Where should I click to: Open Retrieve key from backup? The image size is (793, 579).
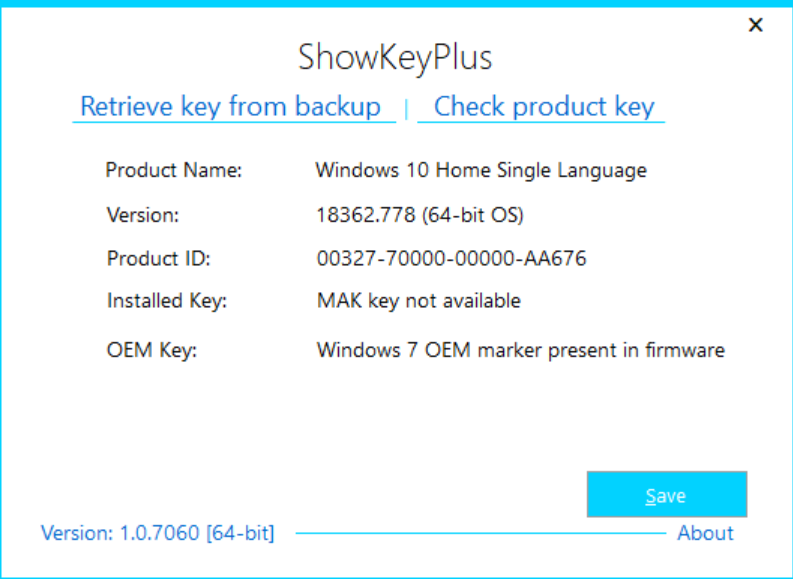click(230, 107)
